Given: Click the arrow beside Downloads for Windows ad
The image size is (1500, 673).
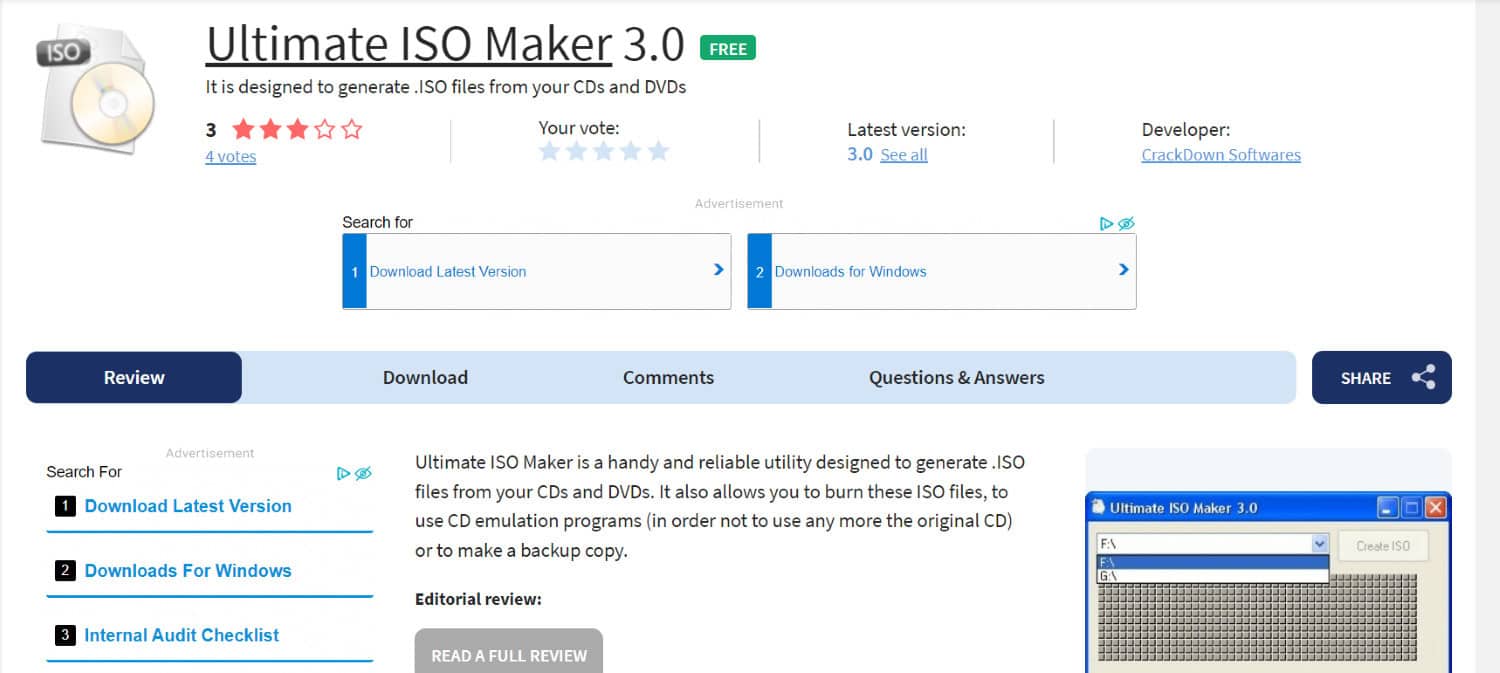Looking at the screenshot, I should point(1123,270).
